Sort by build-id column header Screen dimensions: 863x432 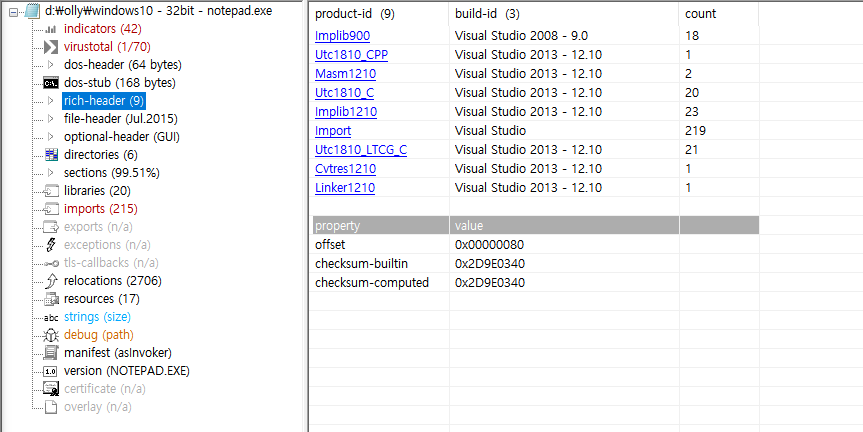pos(564,14)
